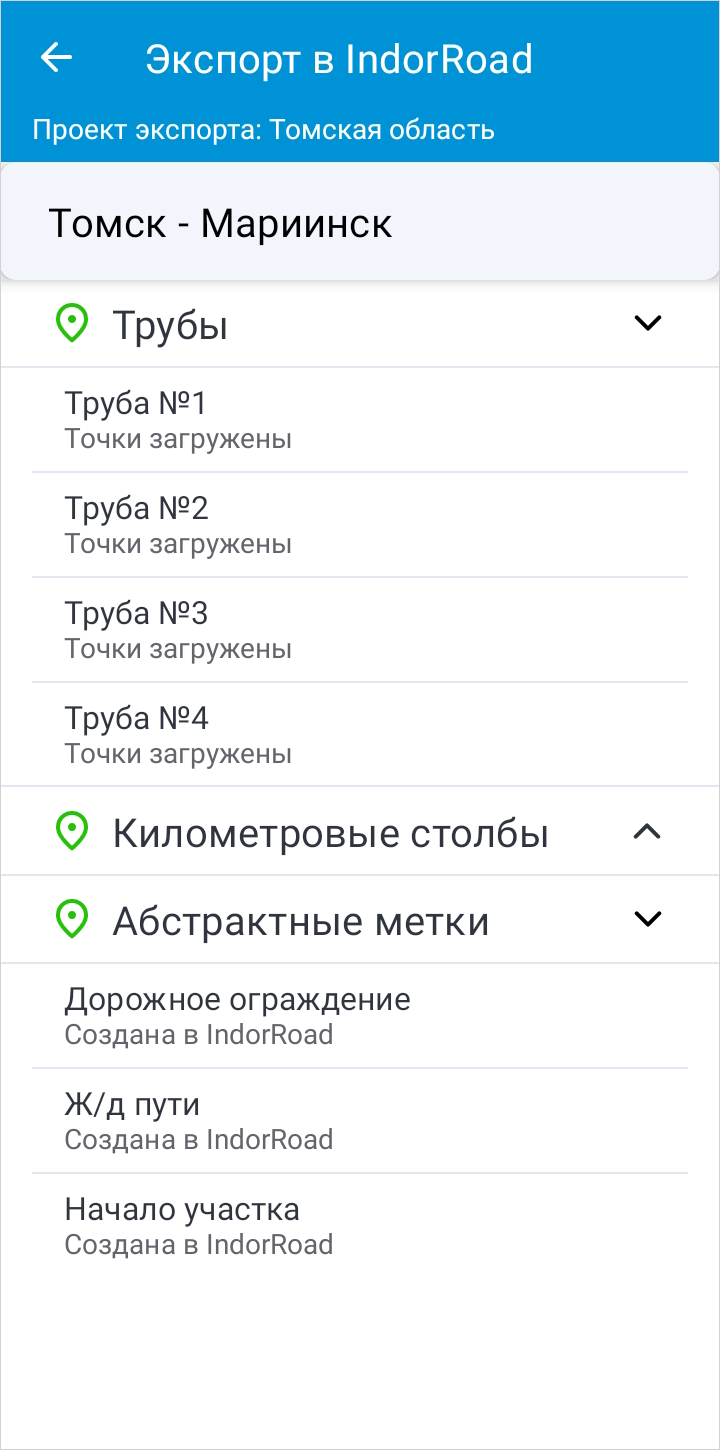The width and height of the screenshot is (720, 1450).
Task: Click the pin icon beside Километровые столбы
Action: tap(71, 832)
